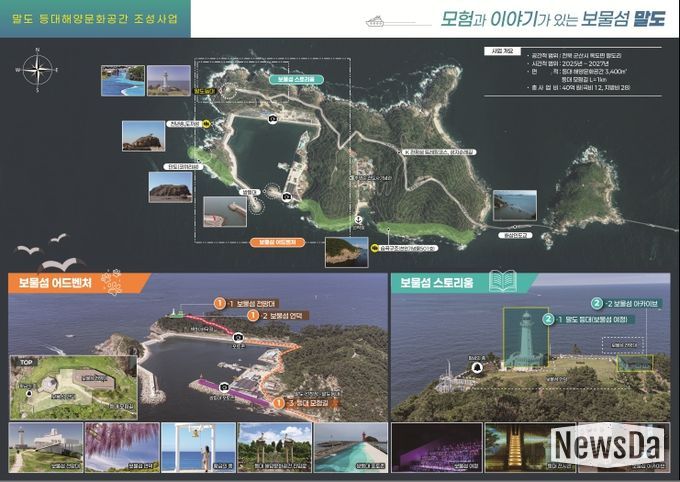Open the turquoise breakwater path photo

351,448
